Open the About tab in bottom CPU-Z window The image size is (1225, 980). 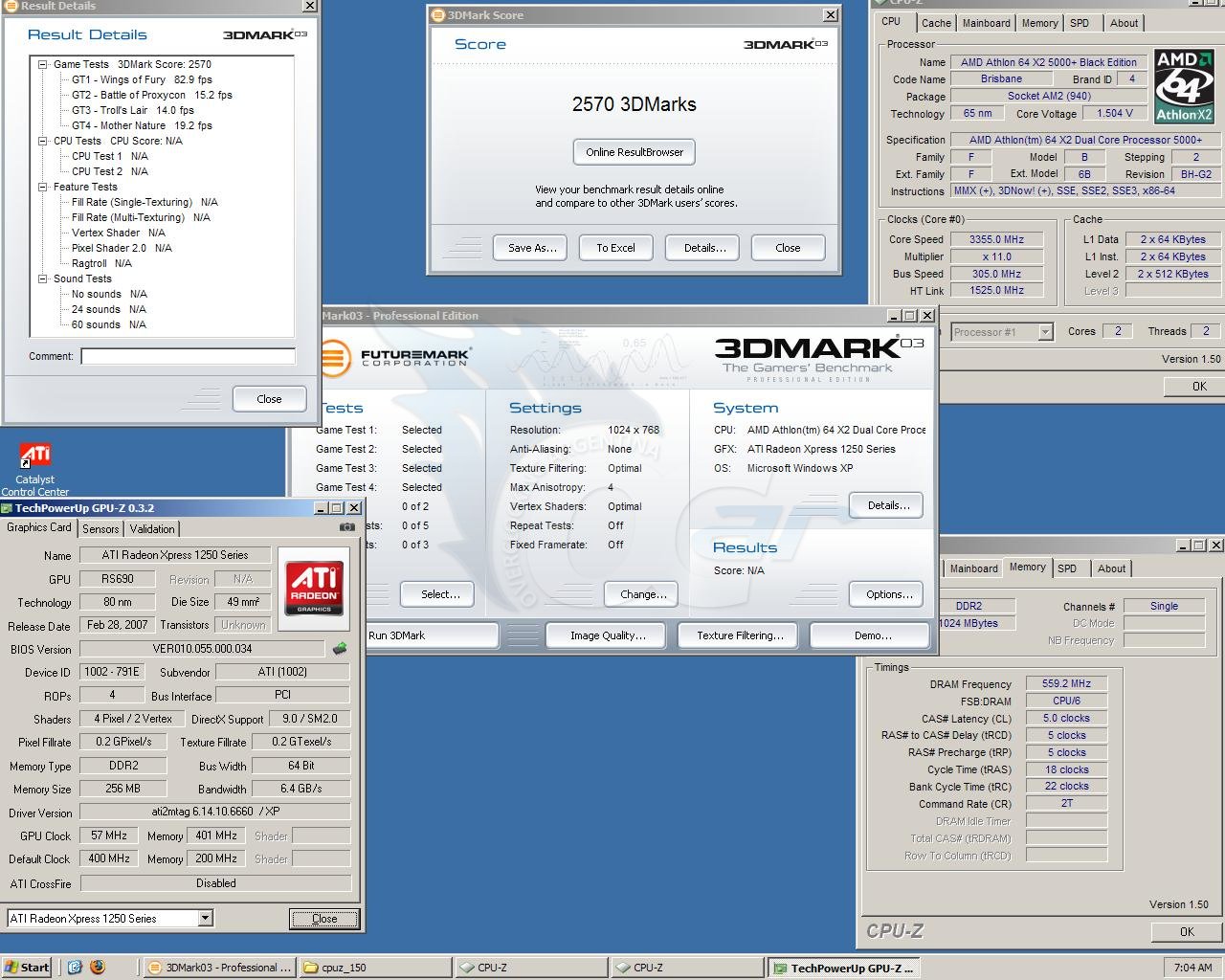(x=1111, y=568)
